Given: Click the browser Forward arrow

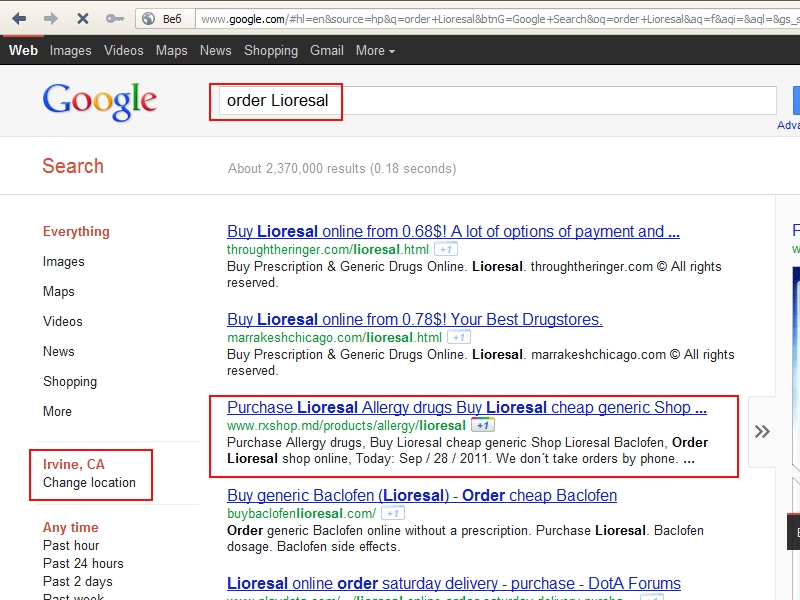Looking at the screenshot, I should 51,19.
